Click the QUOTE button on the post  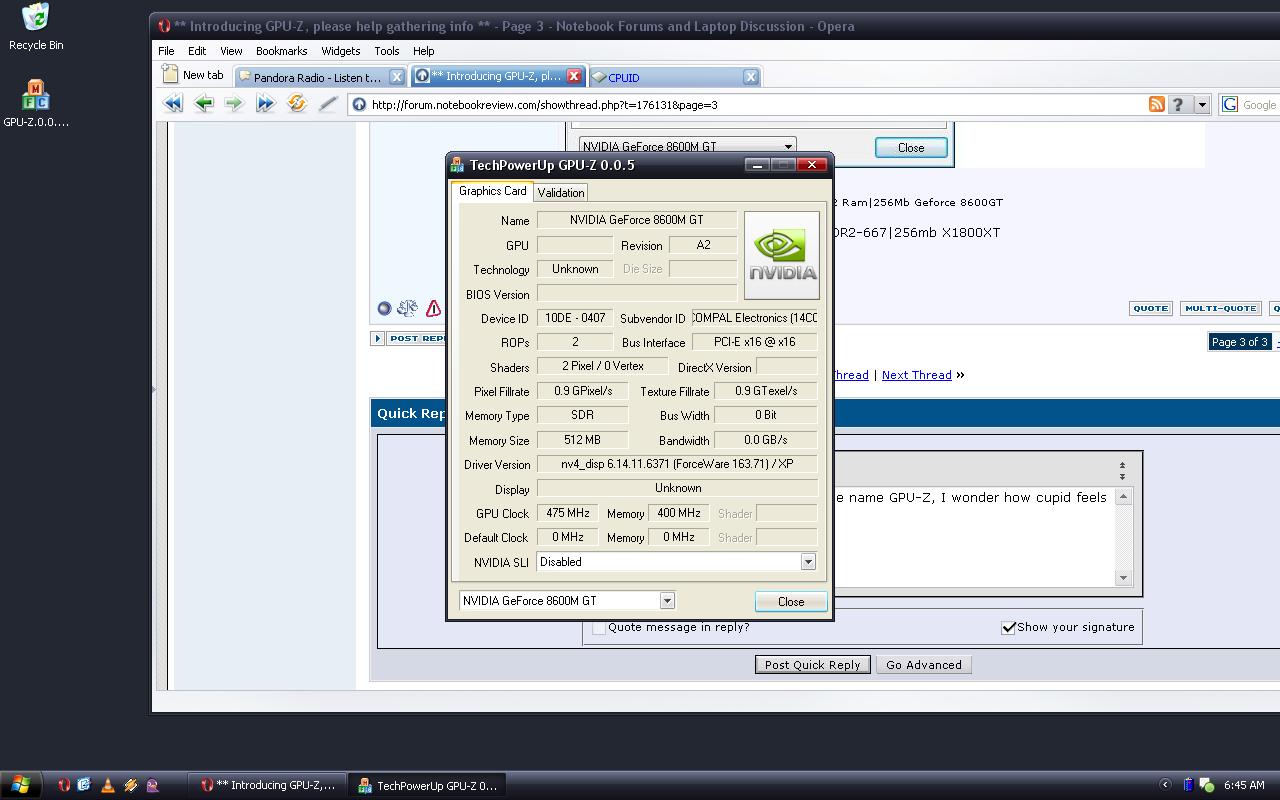[x=1150, y=309]
